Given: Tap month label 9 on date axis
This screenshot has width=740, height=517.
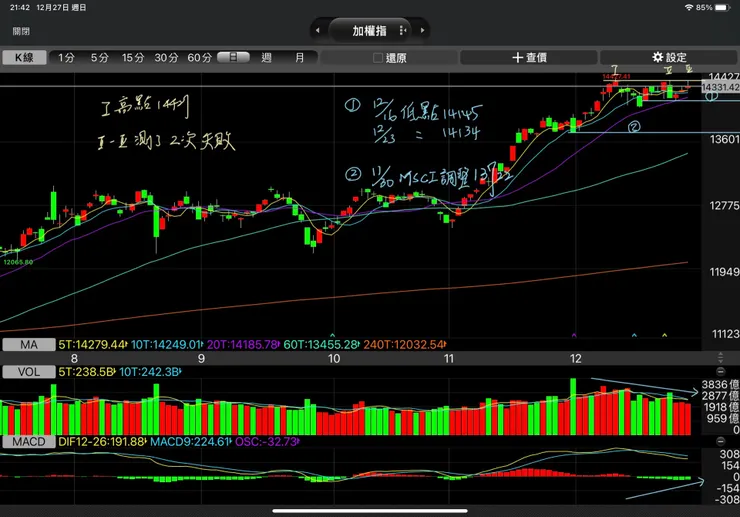Looking at the screenshot, I should [x=202, y=359].
